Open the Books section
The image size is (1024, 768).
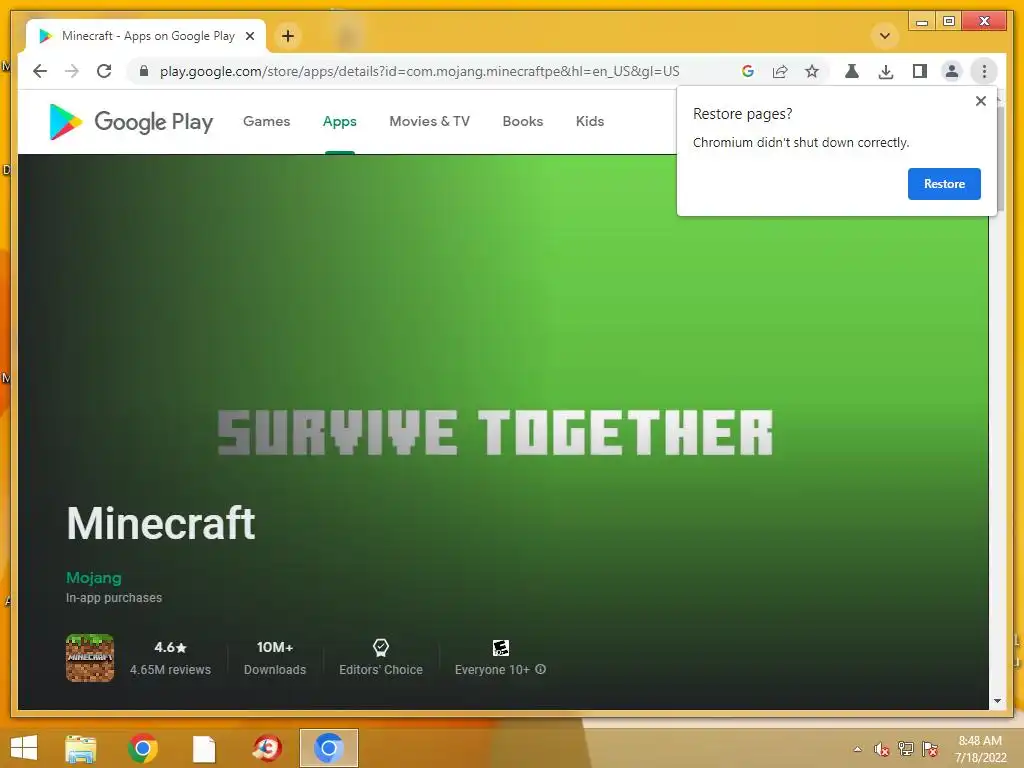pyautogui.click(x=522, y=121)
